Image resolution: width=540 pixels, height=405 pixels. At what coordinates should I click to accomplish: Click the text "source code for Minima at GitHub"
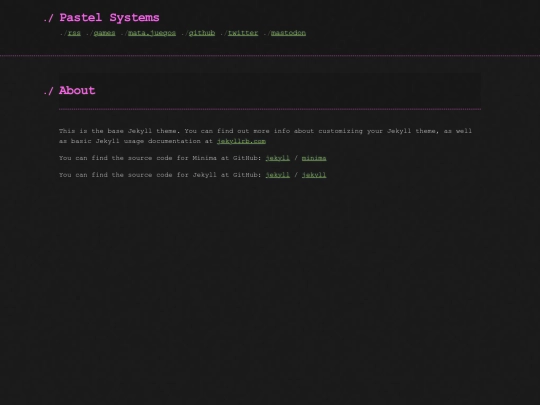click(194, 158)
